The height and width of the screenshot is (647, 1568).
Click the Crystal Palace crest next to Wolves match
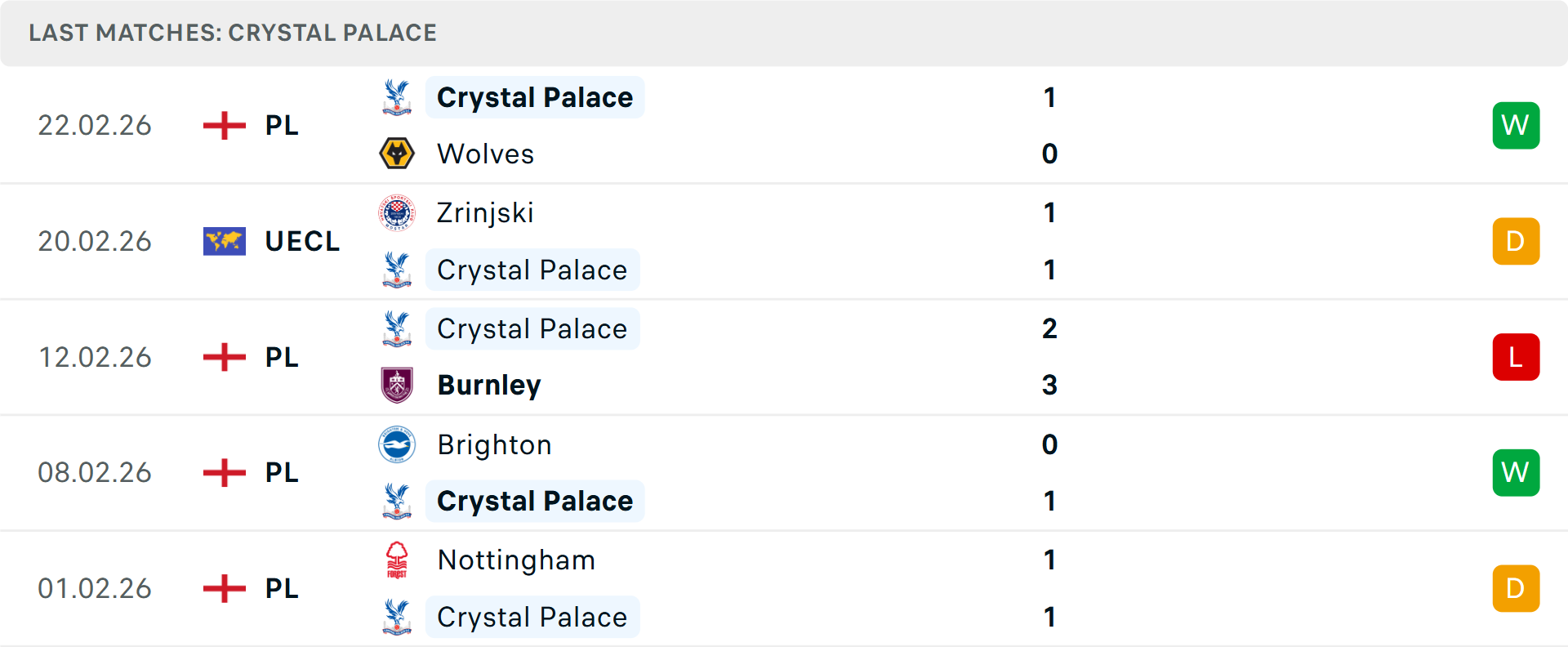click(x=397, y=97)
